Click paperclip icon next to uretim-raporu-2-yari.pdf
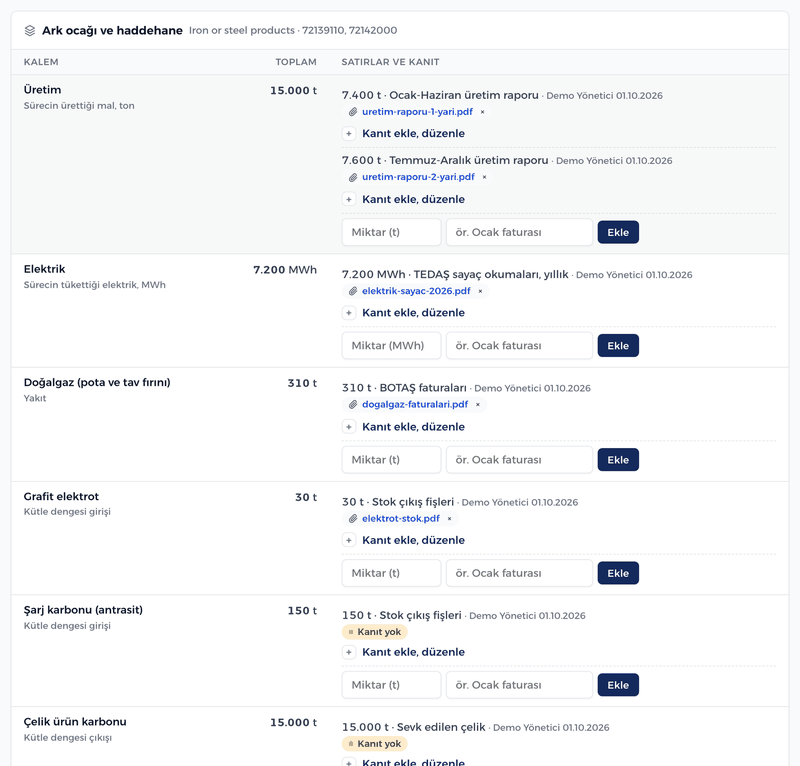 353,177
